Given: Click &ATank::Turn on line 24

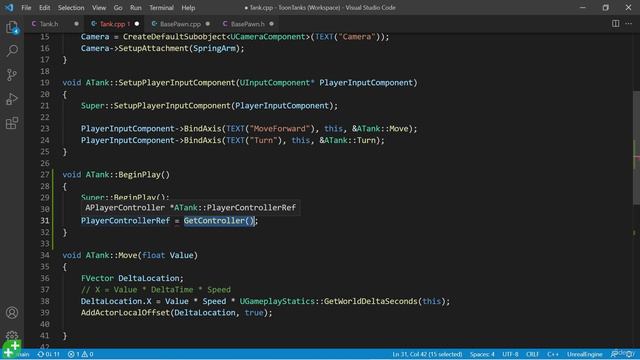Looking at the screenshot, I should tap(347, 140).
